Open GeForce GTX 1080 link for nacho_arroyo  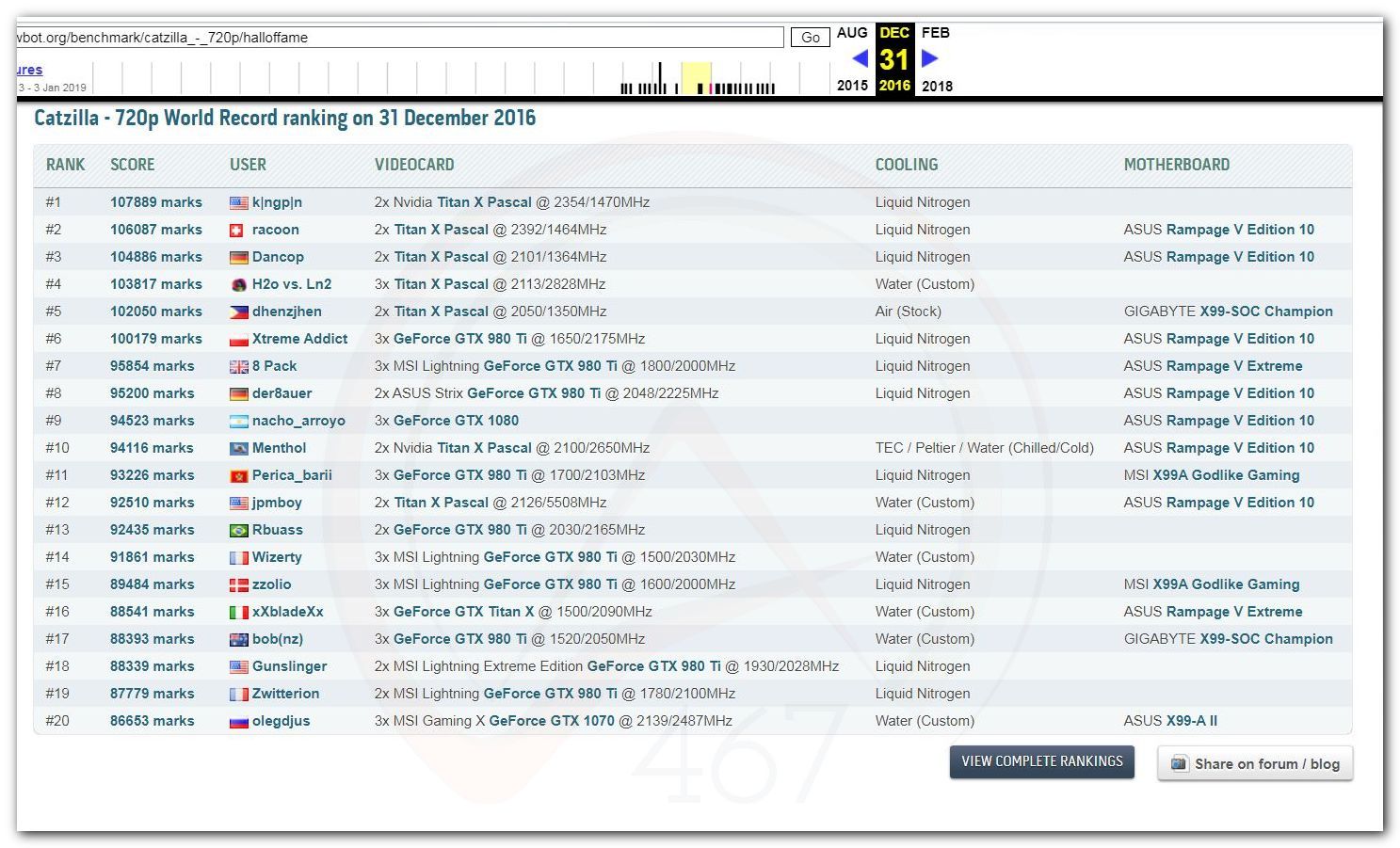456,421
